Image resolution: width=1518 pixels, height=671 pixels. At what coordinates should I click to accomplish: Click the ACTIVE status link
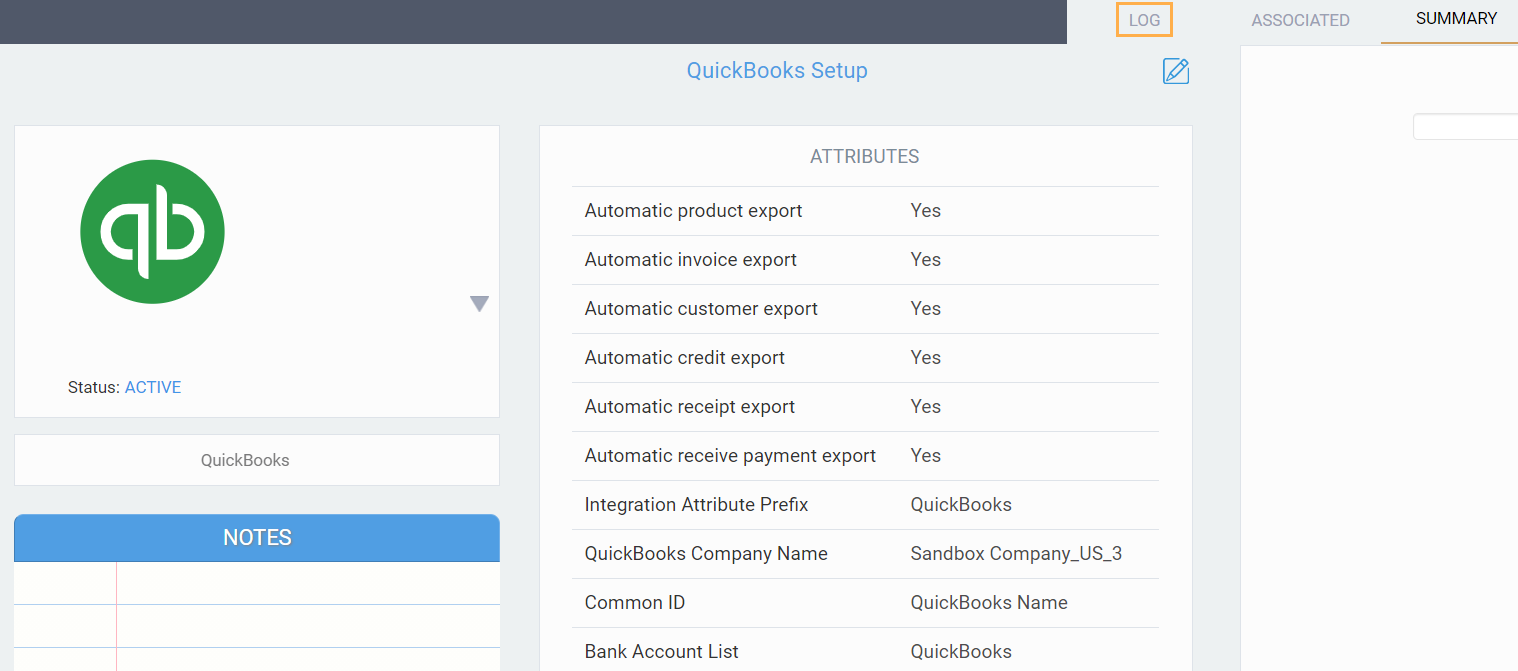pos(153,387)
